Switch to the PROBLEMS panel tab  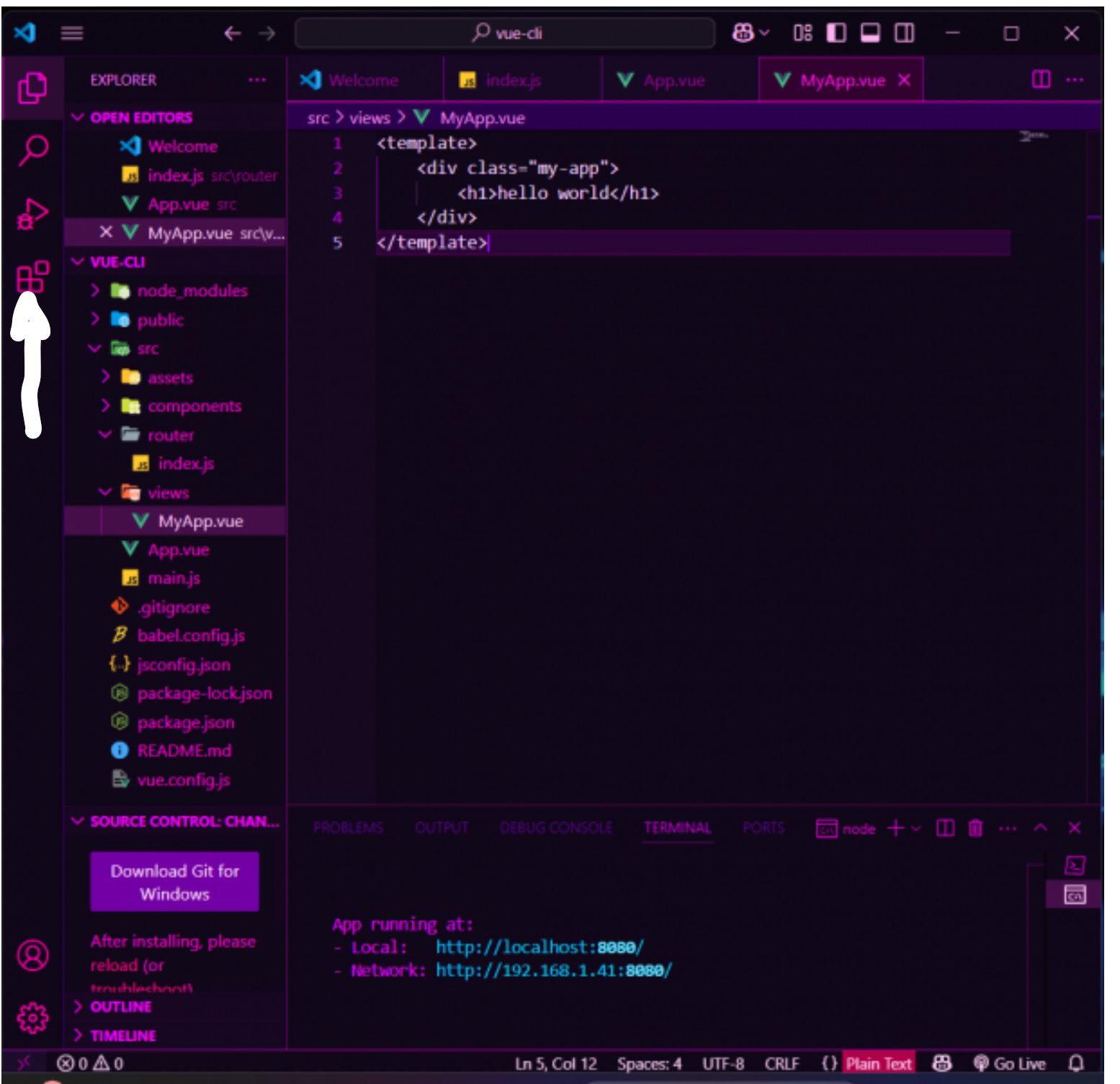click(x=348, y=828)
